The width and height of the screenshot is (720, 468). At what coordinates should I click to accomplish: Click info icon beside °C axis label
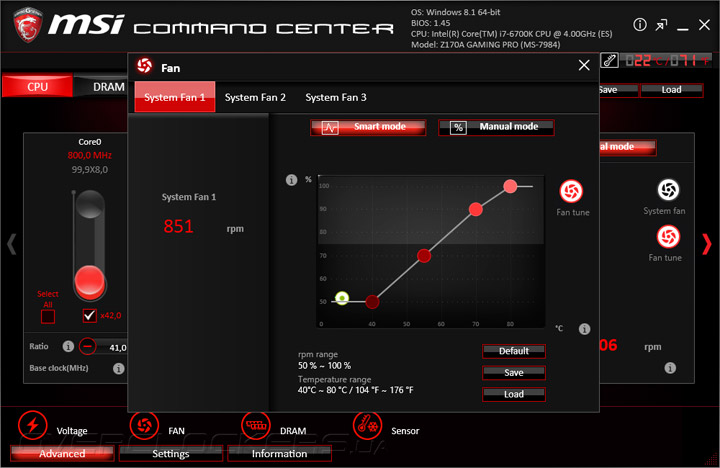tap(584, 329)
